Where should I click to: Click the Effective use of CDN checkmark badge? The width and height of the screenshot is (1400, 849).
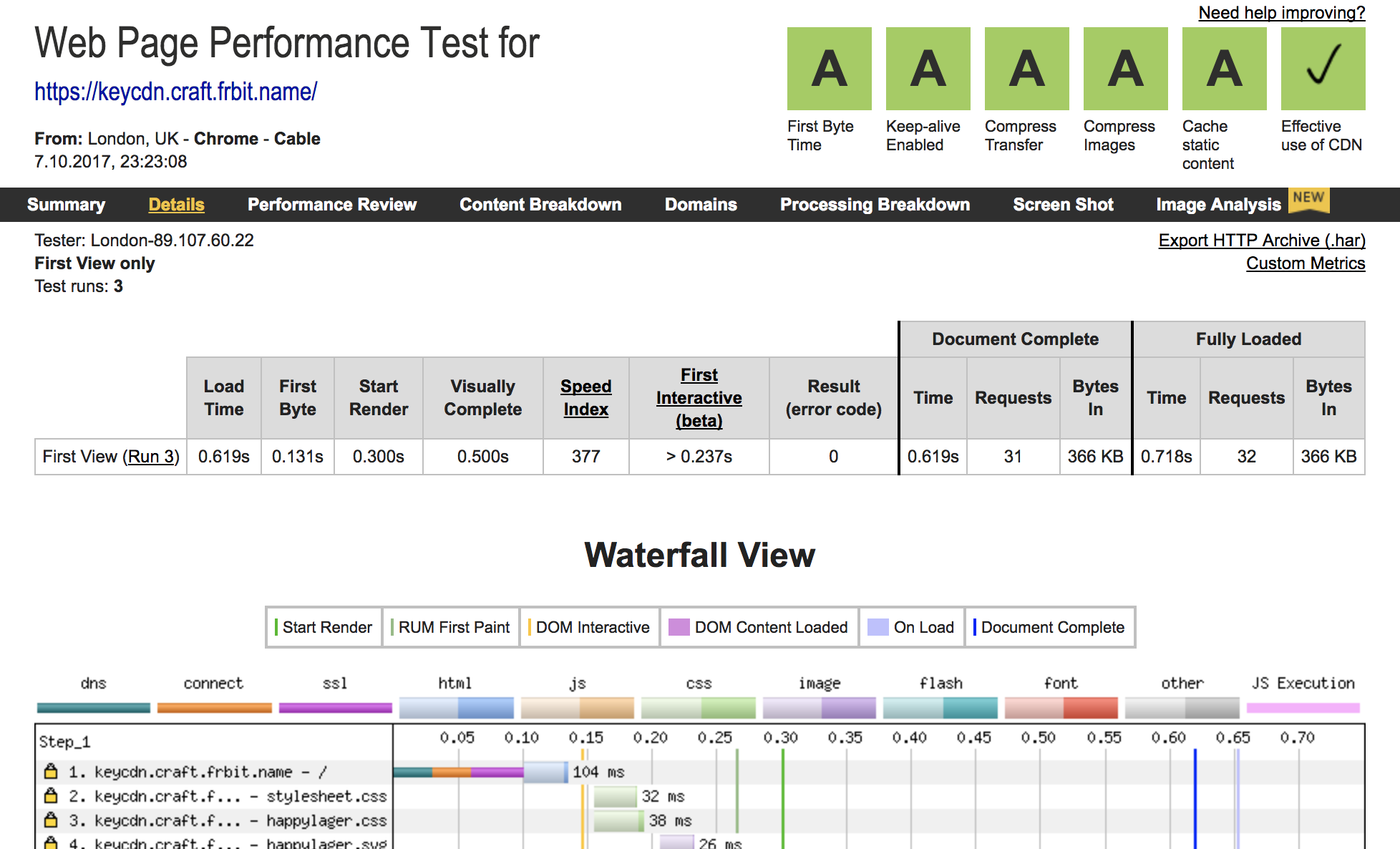(1323, 69)
